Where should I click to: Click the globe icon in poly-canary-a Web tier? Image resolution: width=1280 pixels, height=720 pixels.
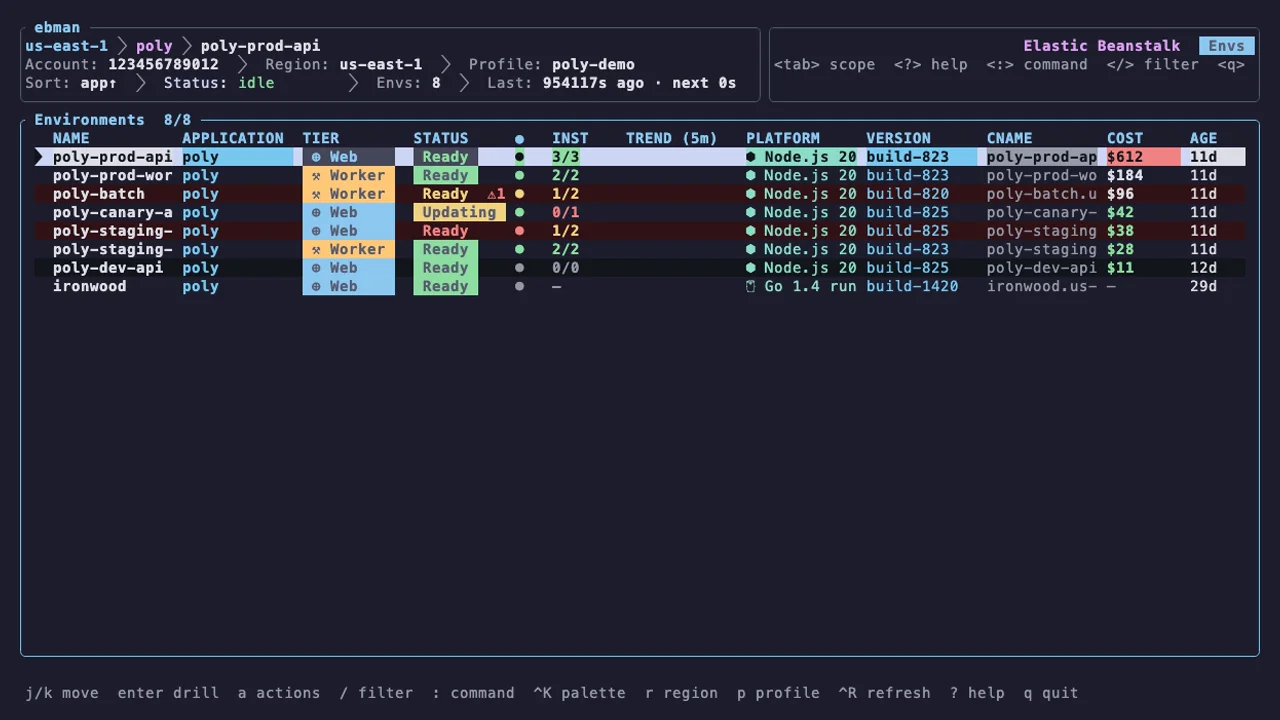pyautogui.click(x=316, y=212)
